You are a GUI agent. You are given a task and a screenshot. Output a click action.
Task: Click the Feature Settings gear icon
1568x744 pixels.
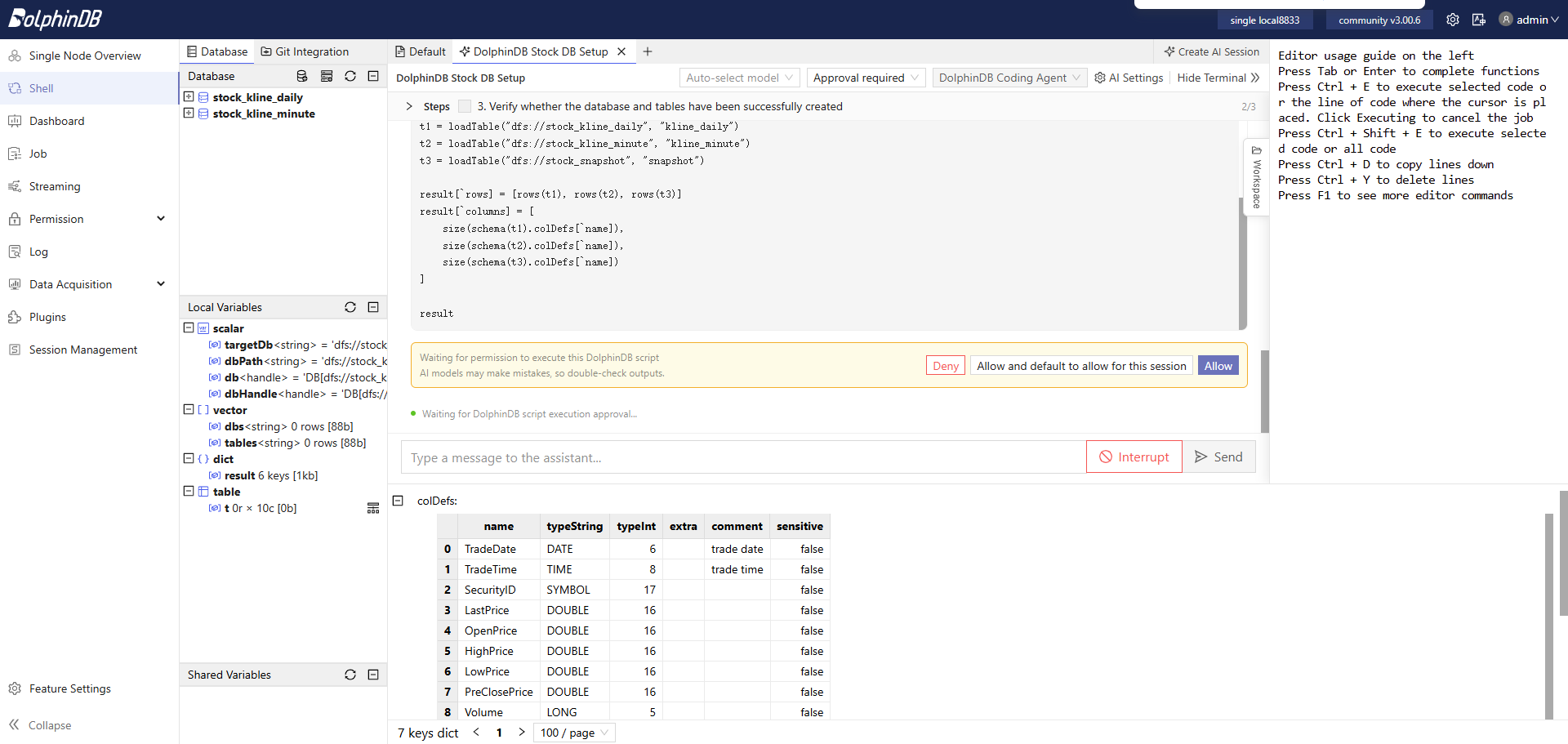click(x=15, y=688)
